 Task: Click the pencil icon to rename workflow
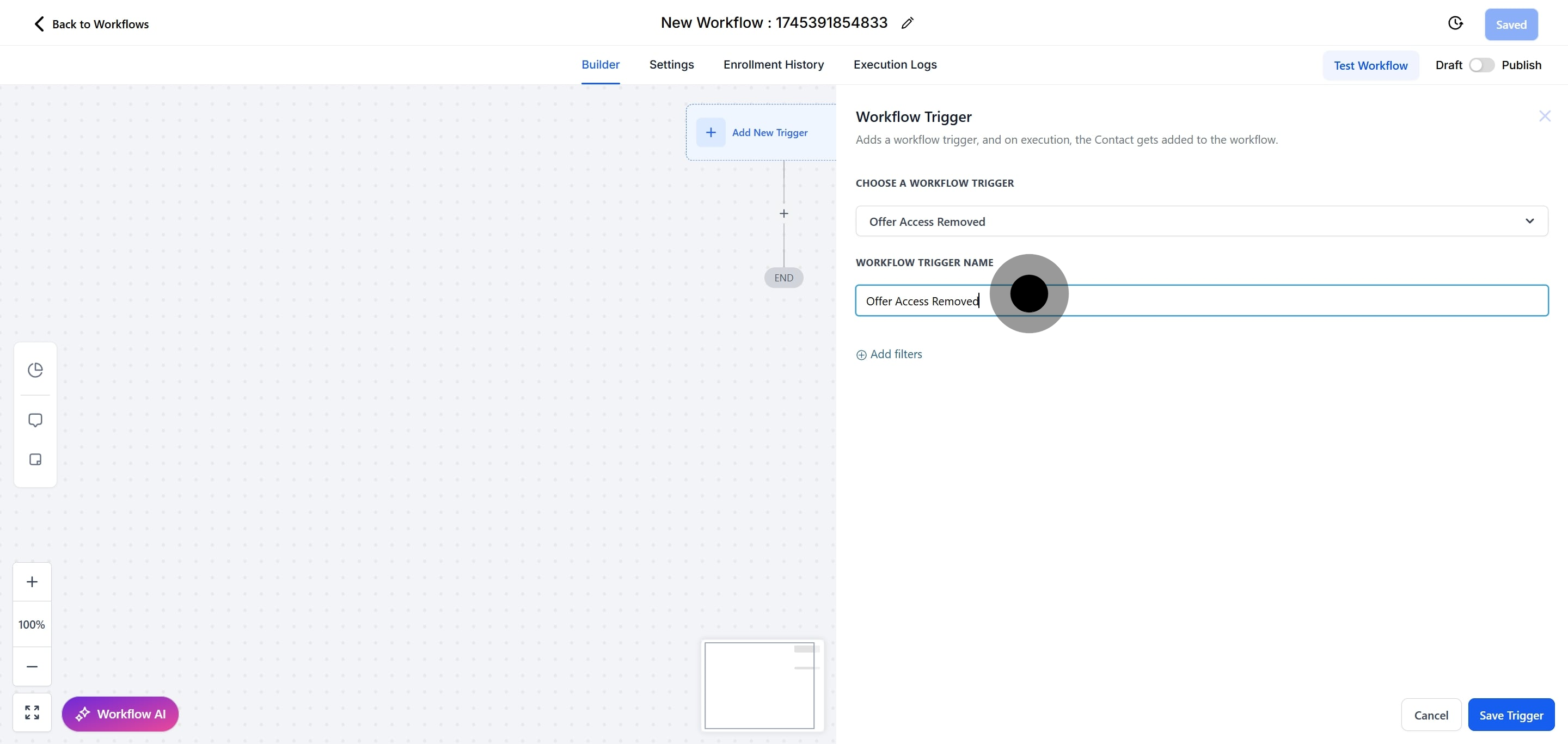(907, 23)
